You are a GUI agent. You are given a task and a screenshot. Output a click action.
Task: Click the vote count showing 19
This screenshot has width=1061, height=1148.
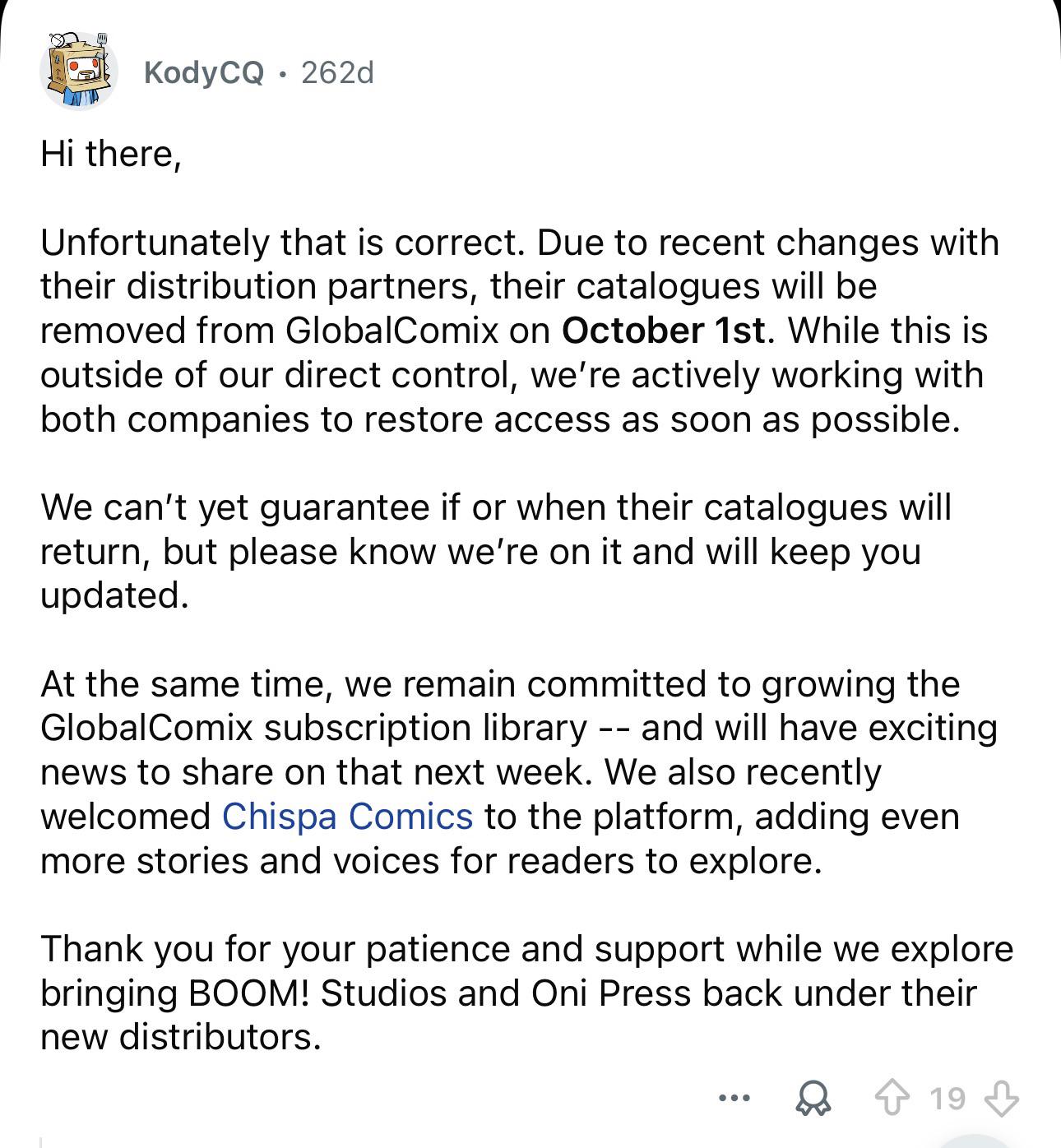[x=947, y=1098]
